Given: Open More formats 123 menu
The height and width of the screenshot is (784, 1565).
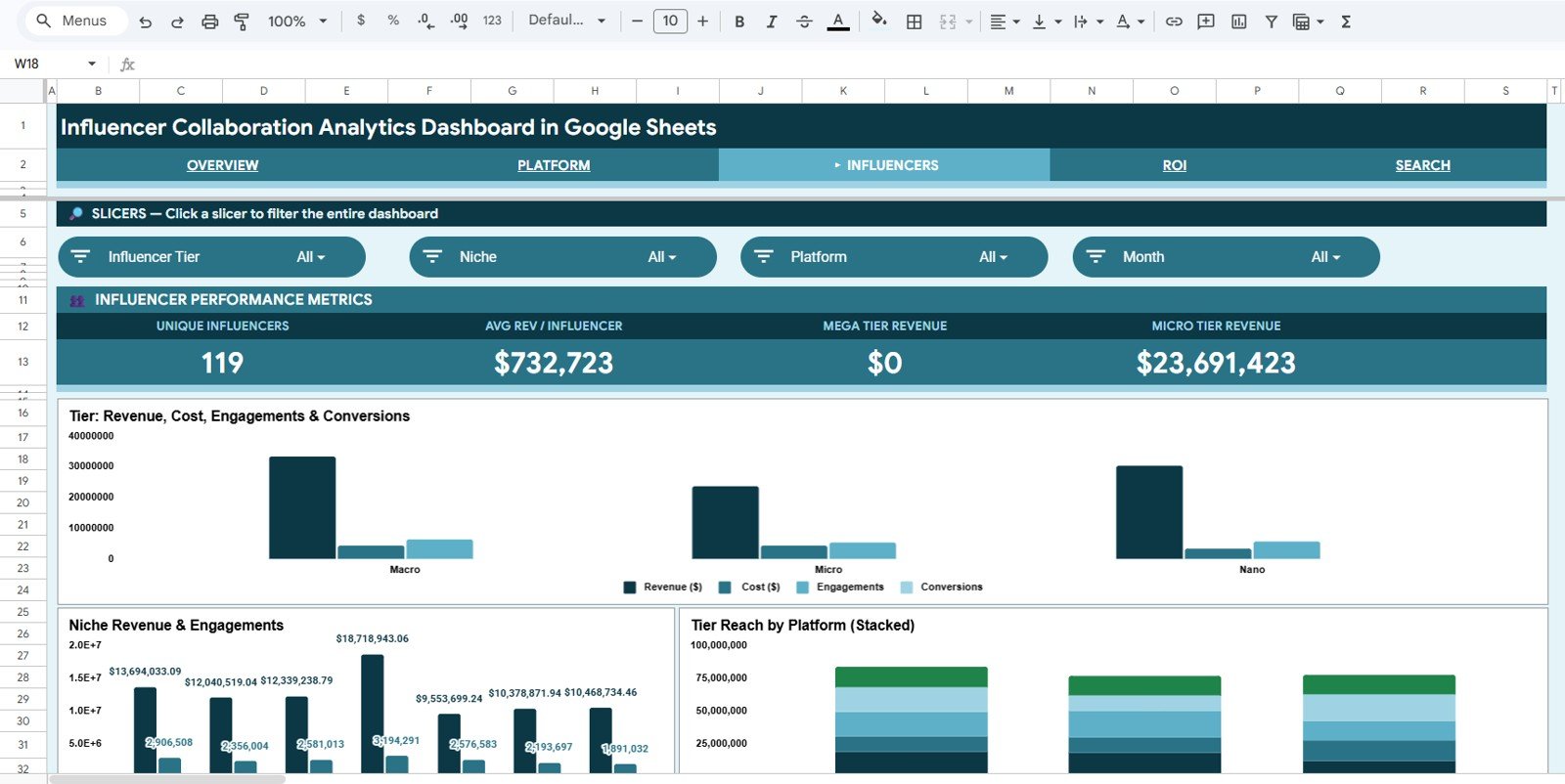Looking at the screenshot, I should [492, 21].
